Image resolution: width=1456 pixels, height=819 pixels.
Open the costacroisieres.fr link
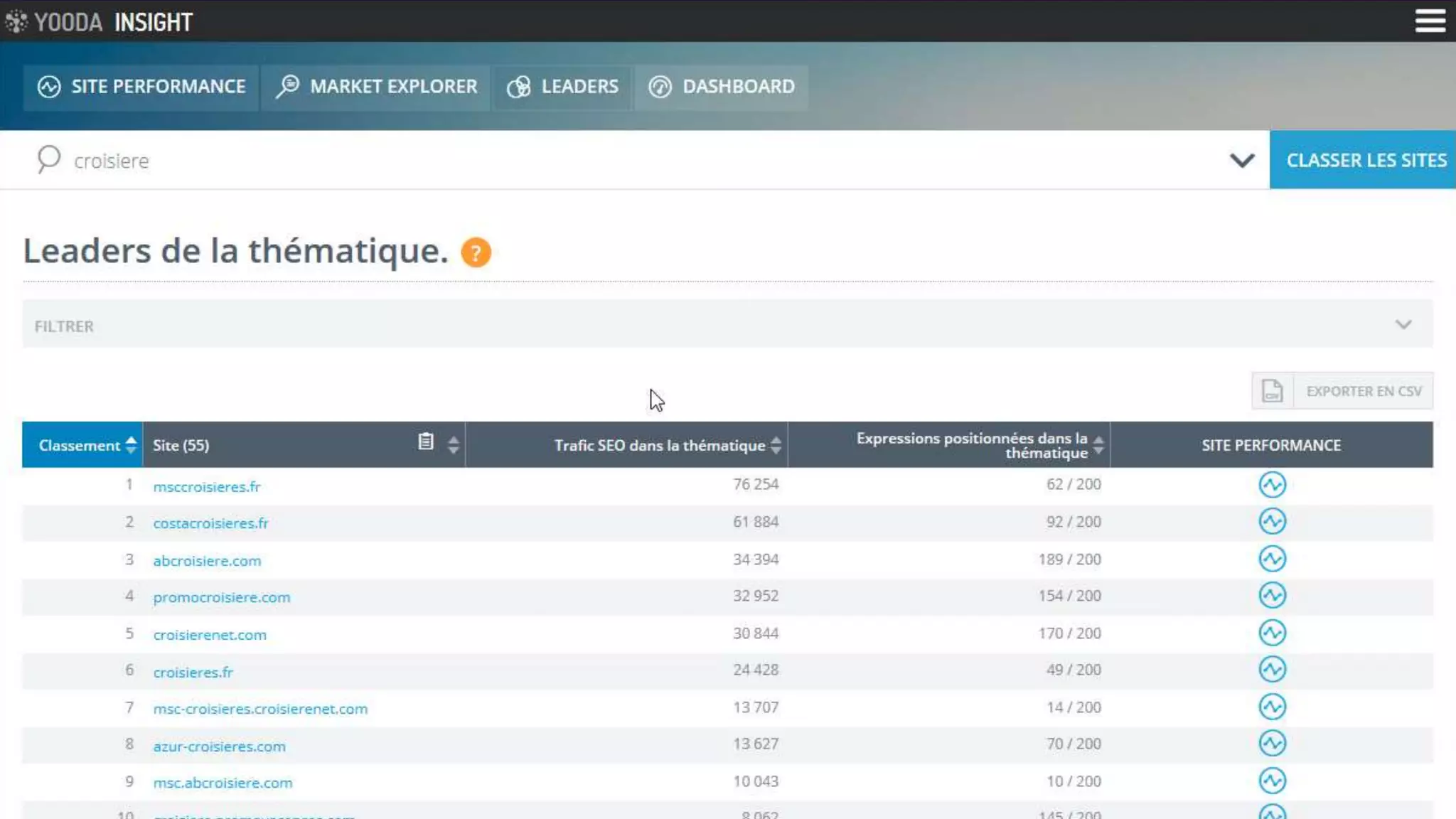(210, 523)
